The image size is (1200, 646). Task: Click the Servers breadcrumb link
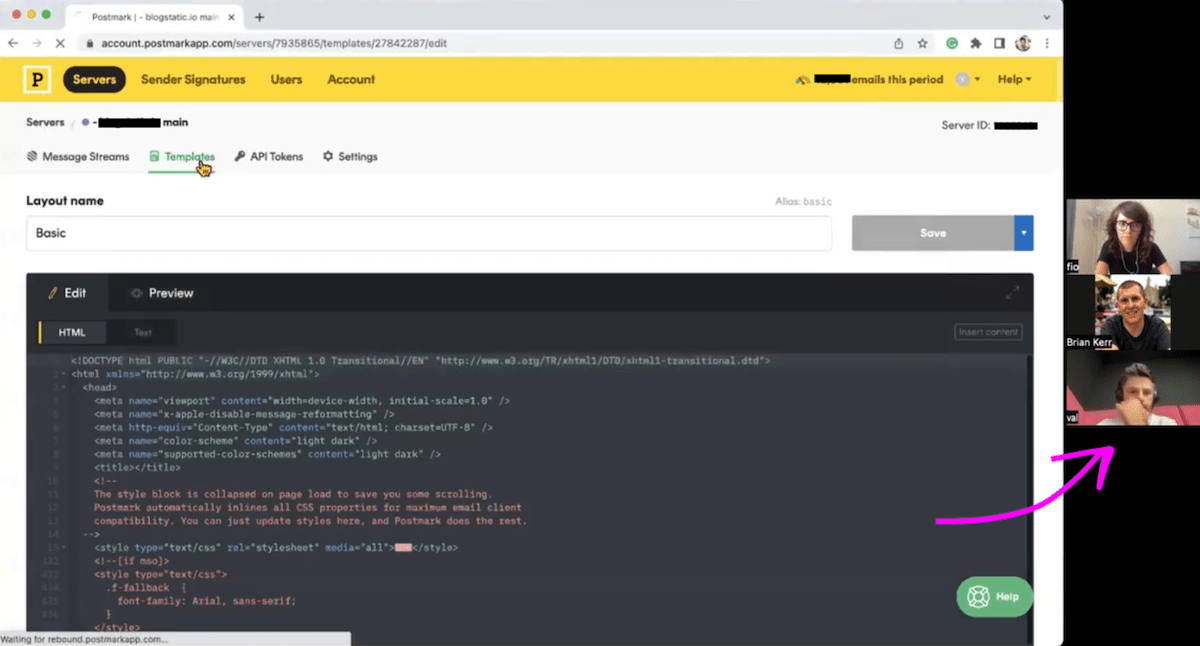[x=45, y=122]
